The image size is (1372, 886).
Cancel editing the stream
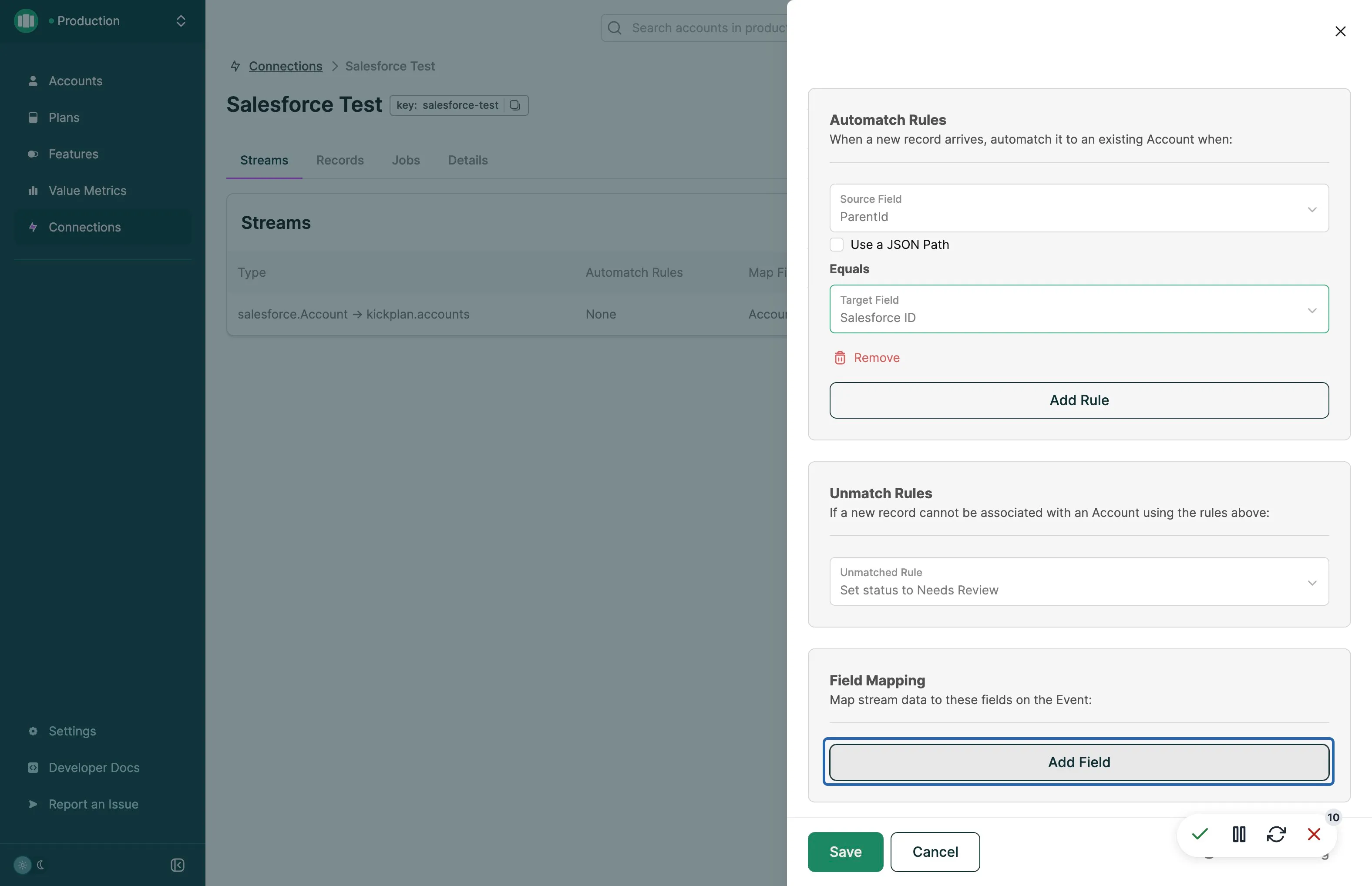(x=935, y=852)
